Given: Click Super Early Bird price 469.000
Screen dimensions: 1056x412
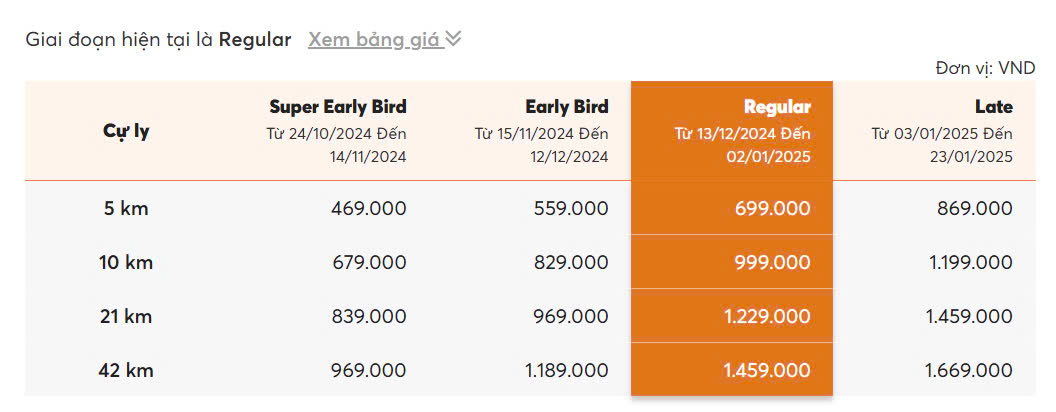Looking at the screenshot, I should [368, 209].
